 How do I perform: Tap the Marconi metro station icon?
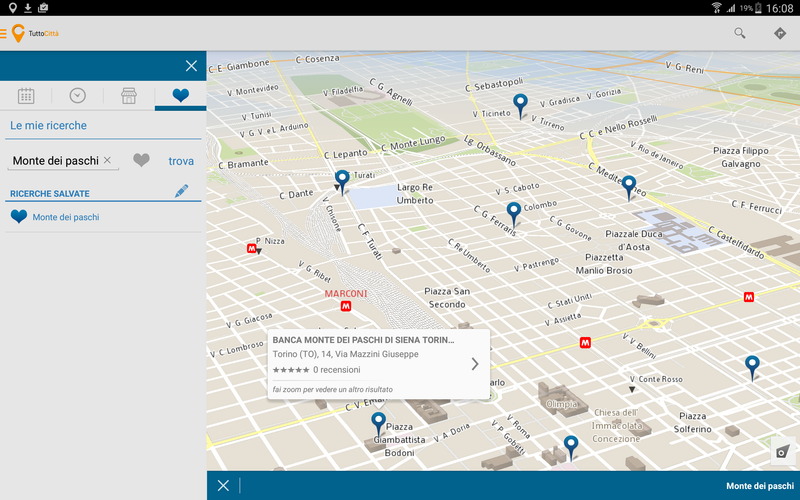[x=346, y=306]
